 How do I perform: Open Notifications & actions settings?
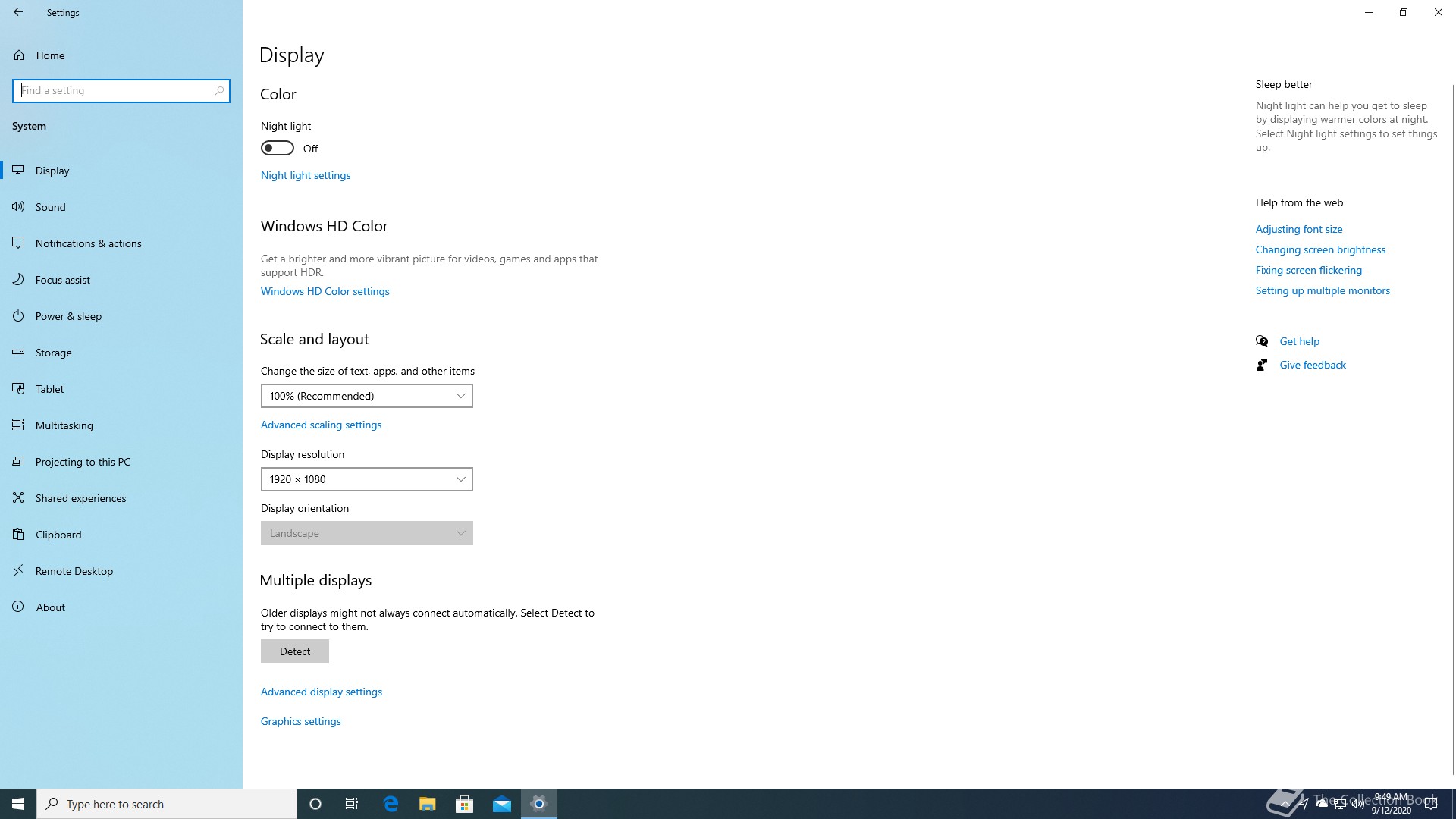coord(121,243)
